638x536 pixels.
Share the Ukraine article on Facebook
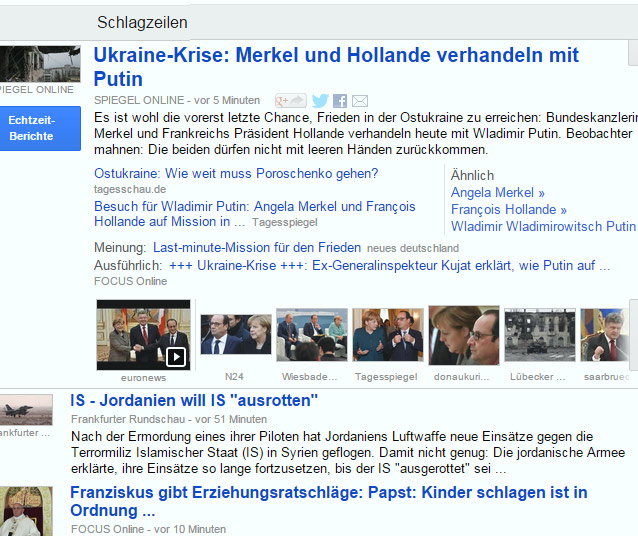coord(340,101)
